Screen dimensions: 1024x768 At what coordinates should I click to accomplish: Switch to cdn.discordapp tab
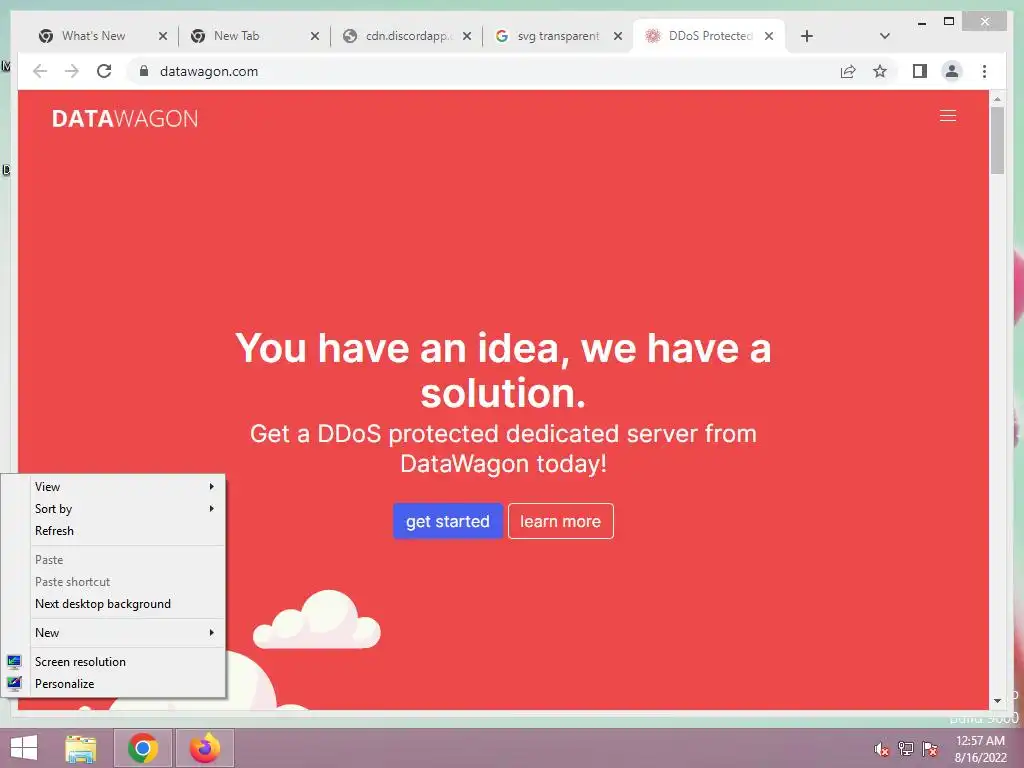405,36
